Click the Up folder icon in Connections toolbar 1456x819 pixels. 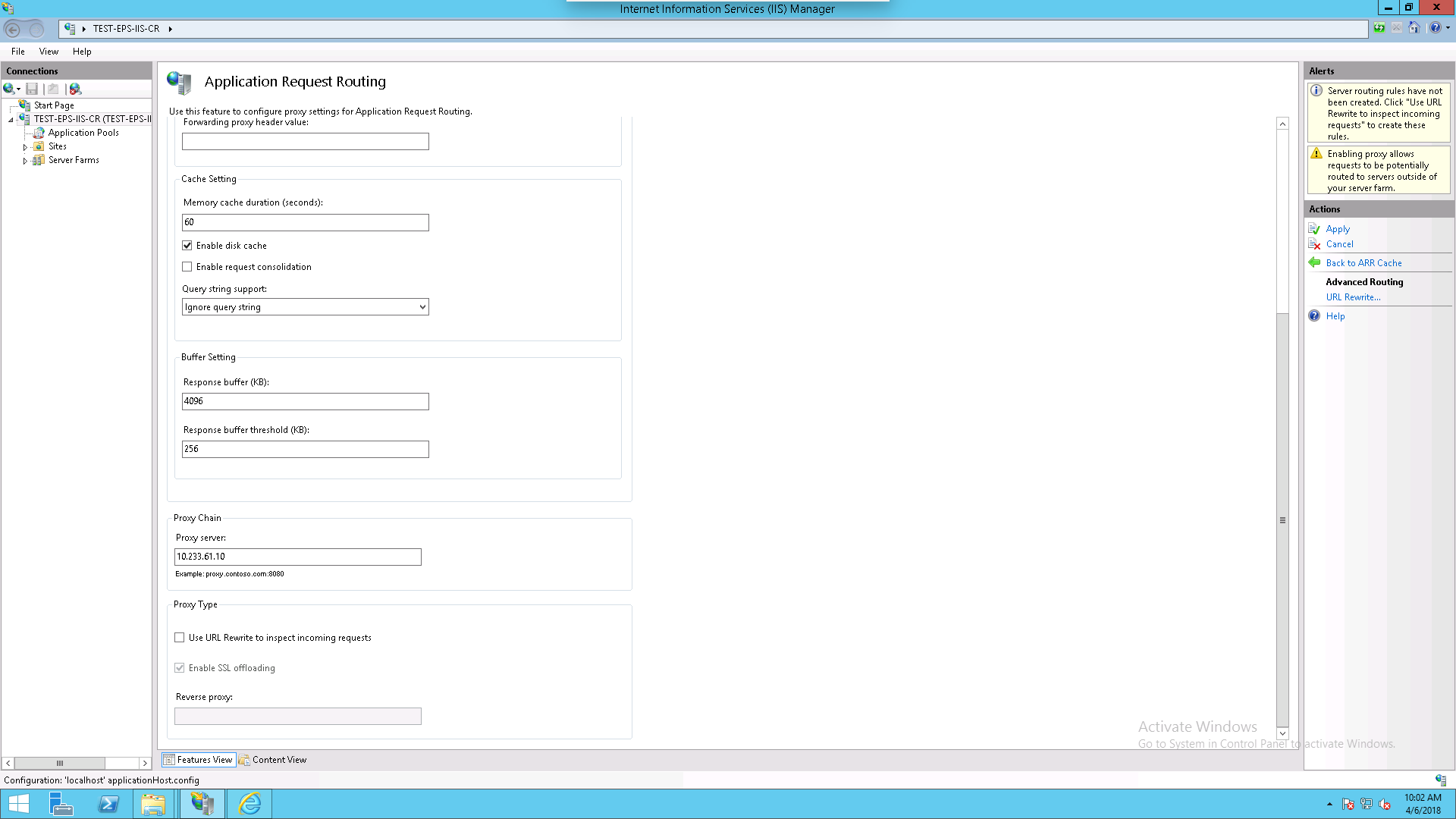(53, 89)
